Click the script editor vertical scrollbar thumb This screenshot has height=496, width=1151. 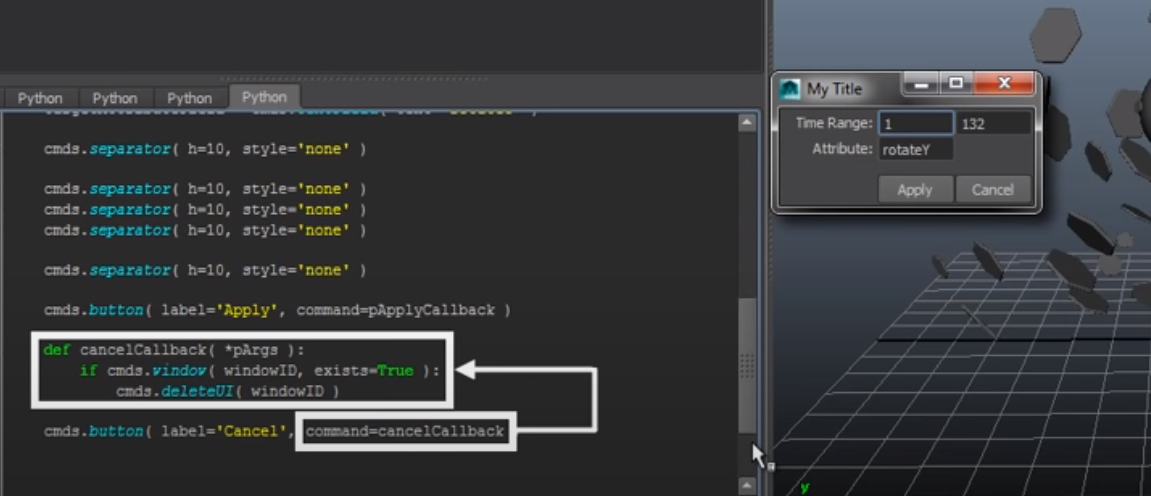747,365
